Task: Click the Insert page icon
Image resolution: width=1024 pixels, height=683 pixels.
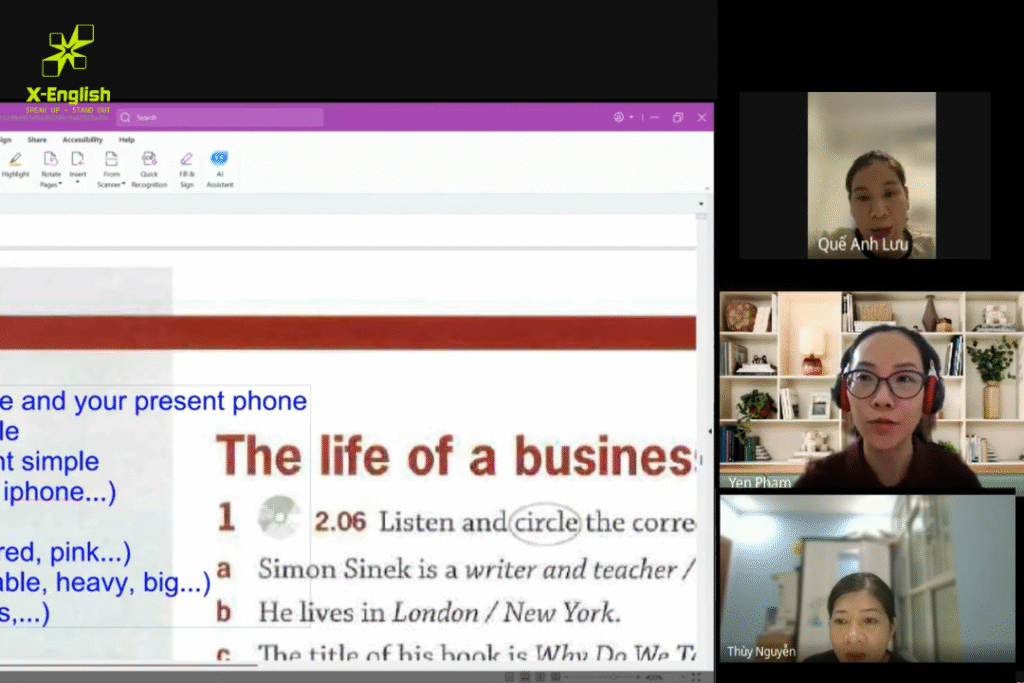Action: click(77, 159)
